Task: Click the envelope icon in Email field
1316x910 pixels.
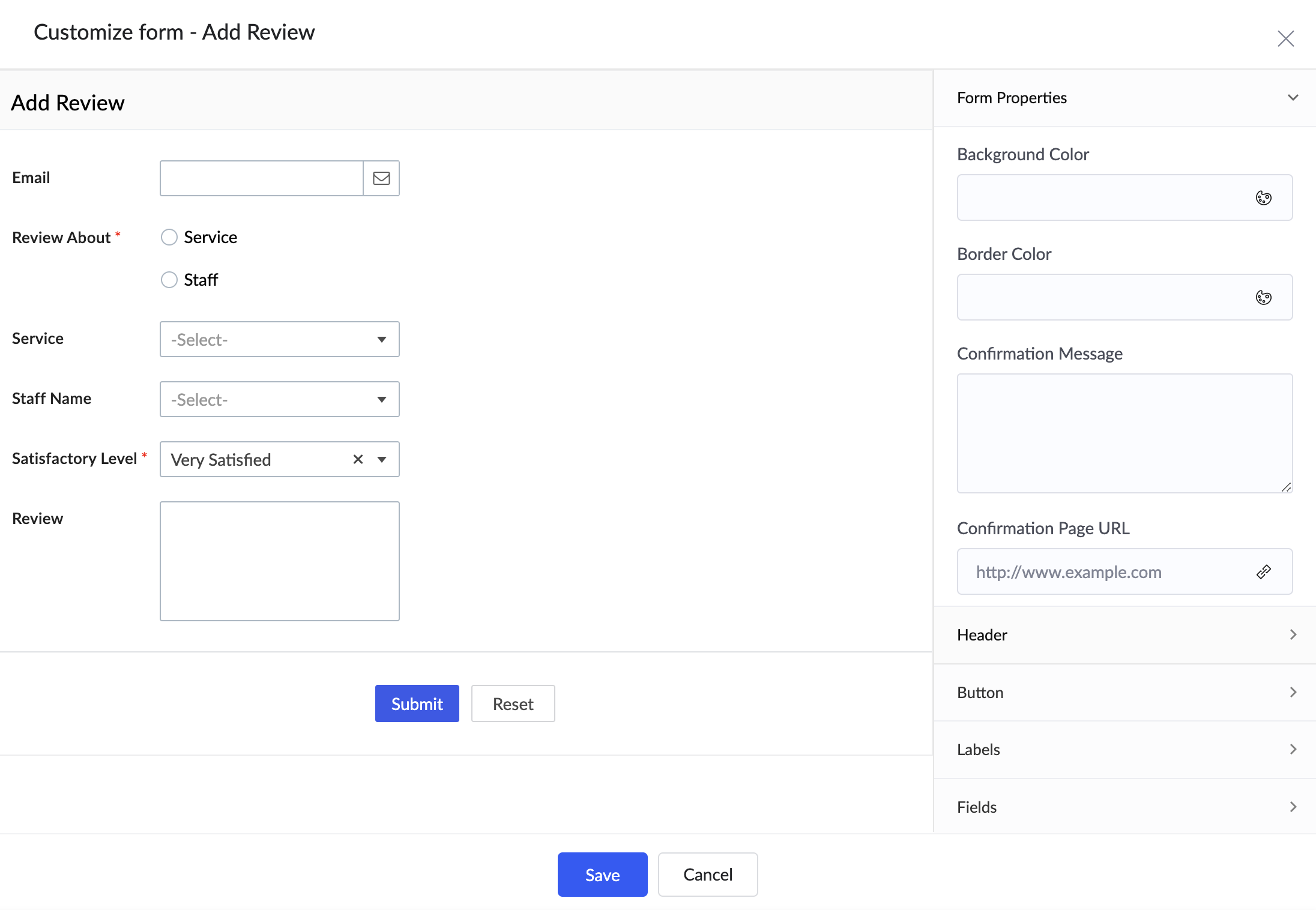Action: click(381, 178)
